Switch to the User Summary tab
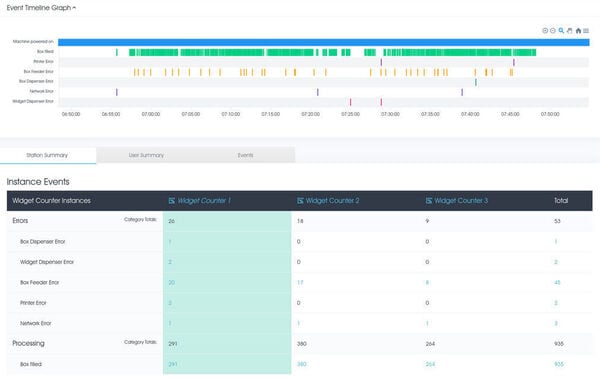Image resolution: width=600 pixels, height=388 pixels. pyautogui.click(x=146, y=155)
